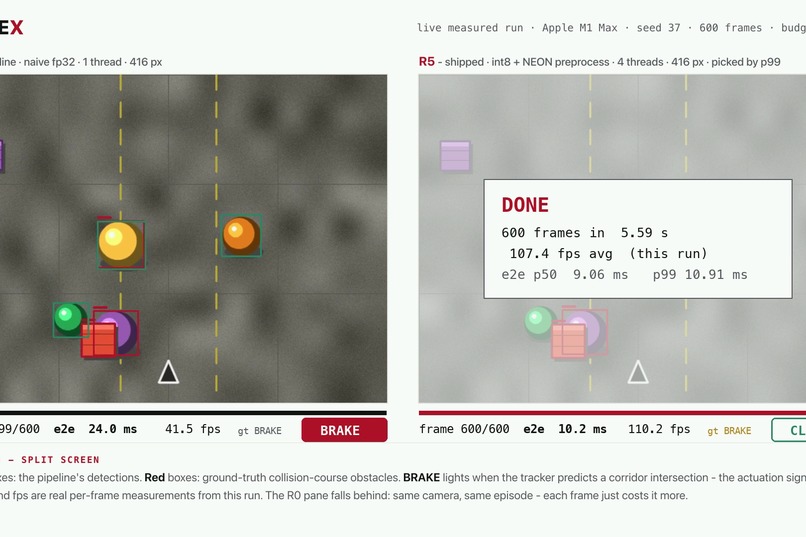Click the red R5 pane title label
This screenshot has height=537, width=806.
pos(427,62)
